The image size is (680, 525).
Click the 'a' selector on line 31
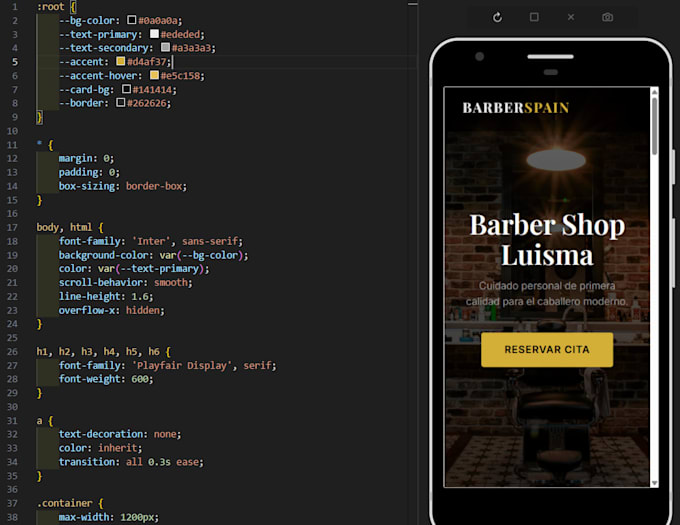point(39,421)
